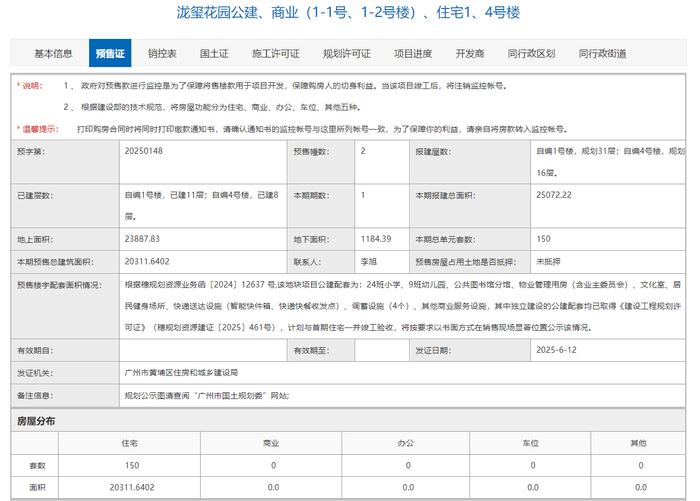700x501 pixels.
Task: Open the 基本信息 tab
Action: [x=53, y=54]
